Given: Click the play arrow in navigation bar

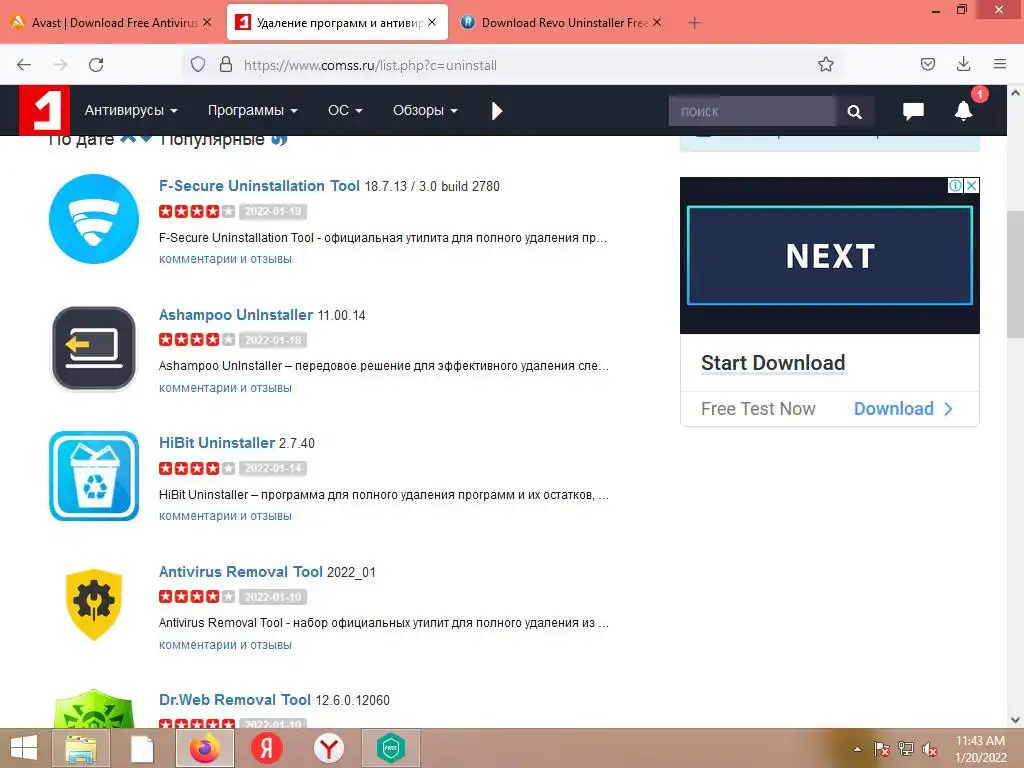Looking at the screenshot, I should (x=497, y=111).
